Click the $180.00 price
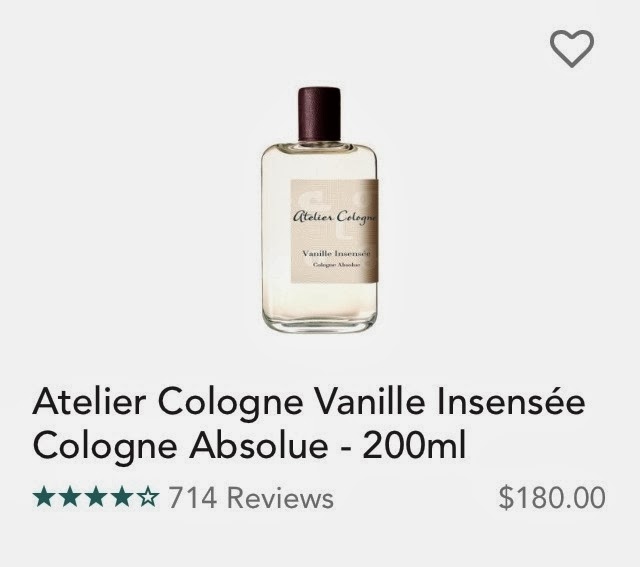Image resolution: width=640 pixels, height=567 pixels. 552,498
